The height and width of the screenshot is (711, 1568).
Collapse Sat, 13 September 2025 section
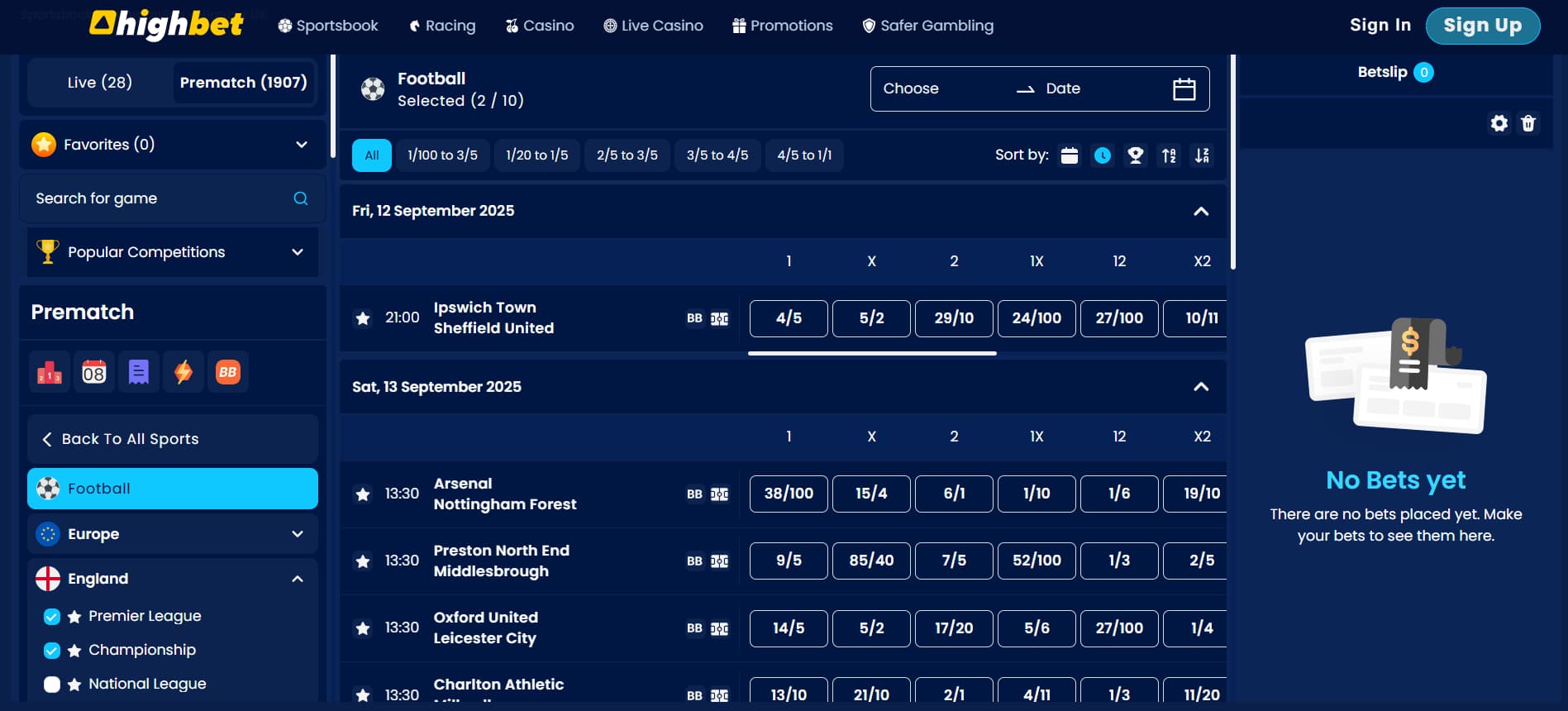(1201, 387)
